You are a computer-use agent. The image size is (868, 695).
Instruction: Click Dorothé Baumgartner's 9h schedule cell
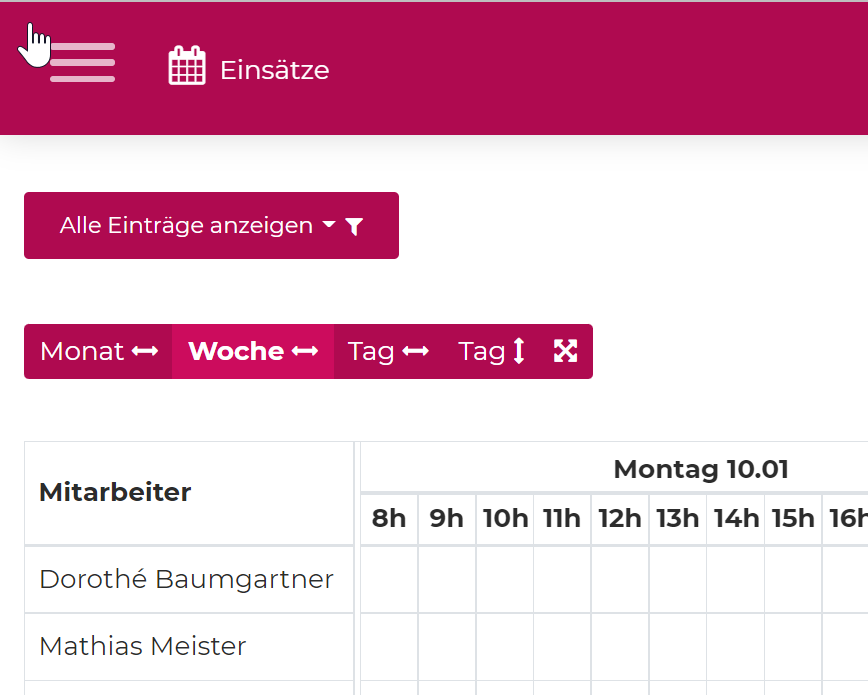447,579
